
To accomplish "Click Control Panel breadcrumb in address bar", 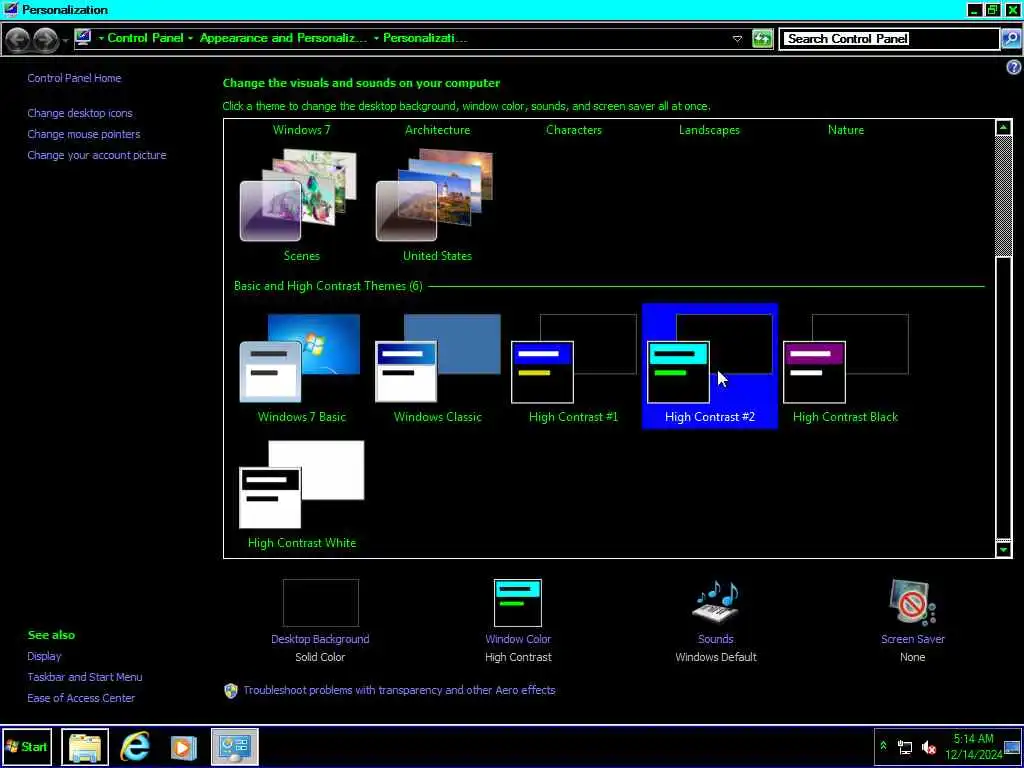I will pyautogui.click(x=145, y=38).
